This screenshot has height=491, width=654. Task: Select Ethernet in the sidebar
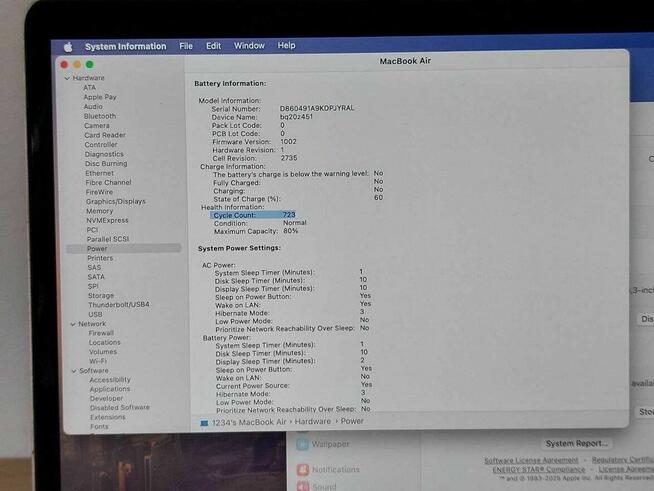(x=99, y=173)
